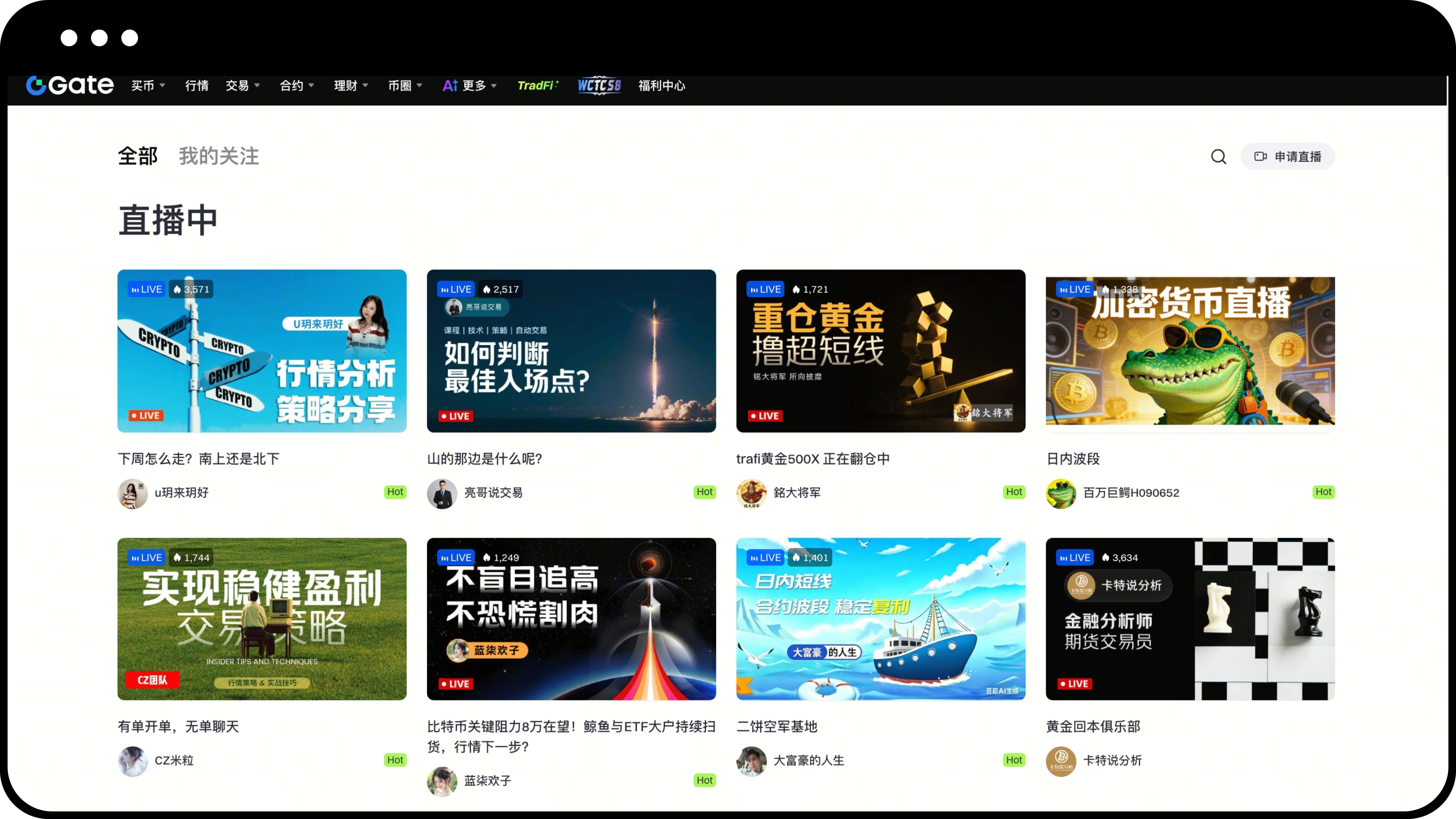Open the search magnifier icon
Screen dimensions: 1456x819
pos(1219,157)
